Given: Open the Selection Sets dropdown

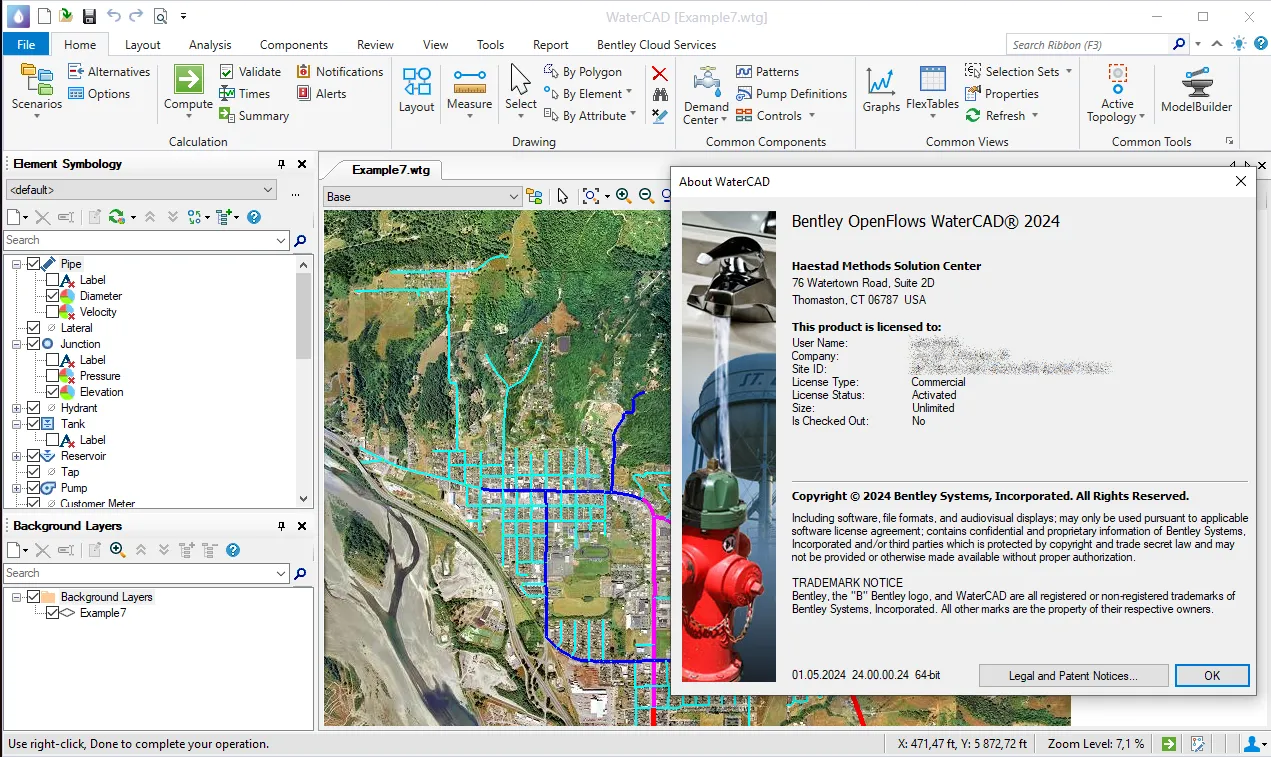Looking at the screenshot, I should pyautogui.click(x=1018, y=72).
